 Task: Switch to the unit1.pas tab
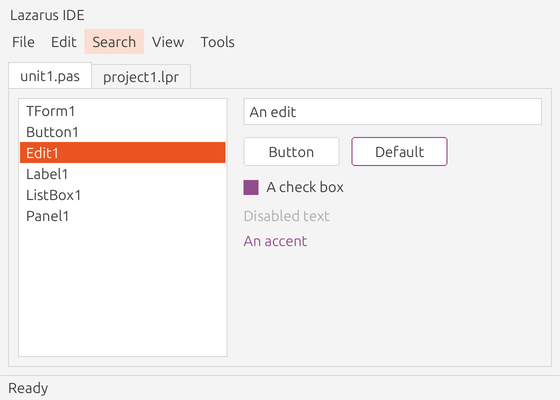pyautogui.click(x=50, y=75)
